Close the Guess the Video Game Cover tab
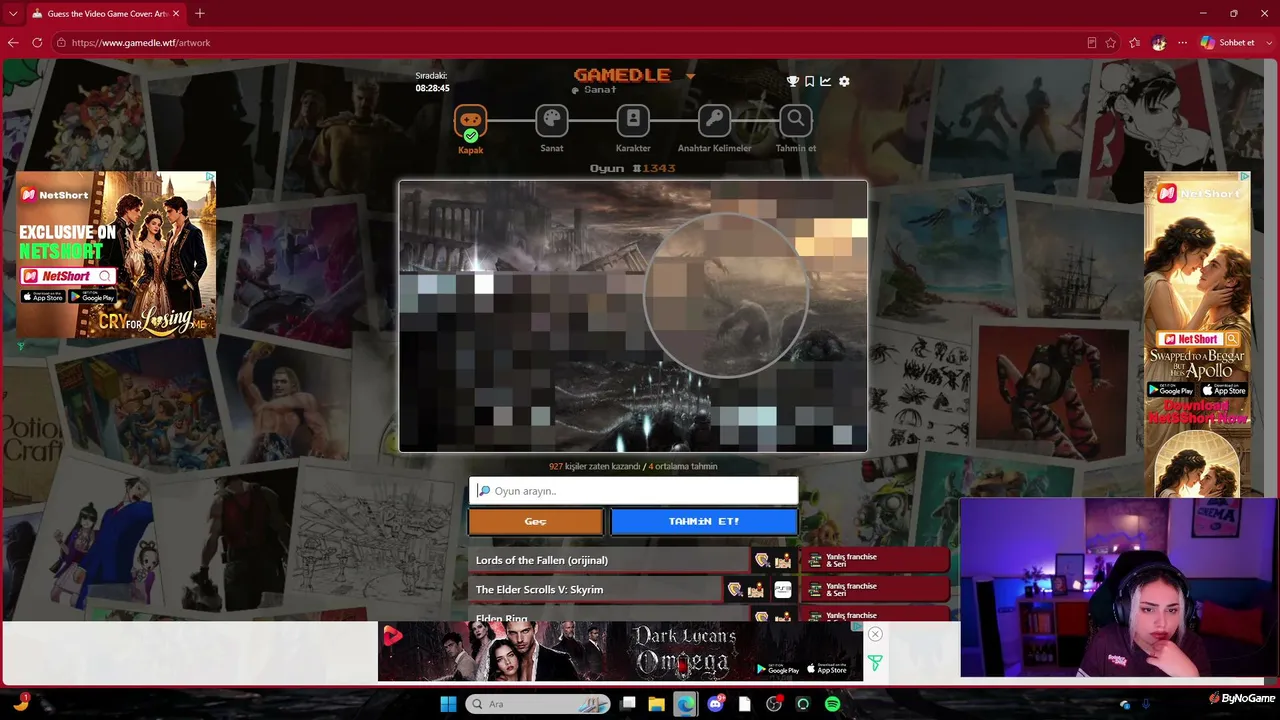The image size is (1280, 720). [177, 14]
